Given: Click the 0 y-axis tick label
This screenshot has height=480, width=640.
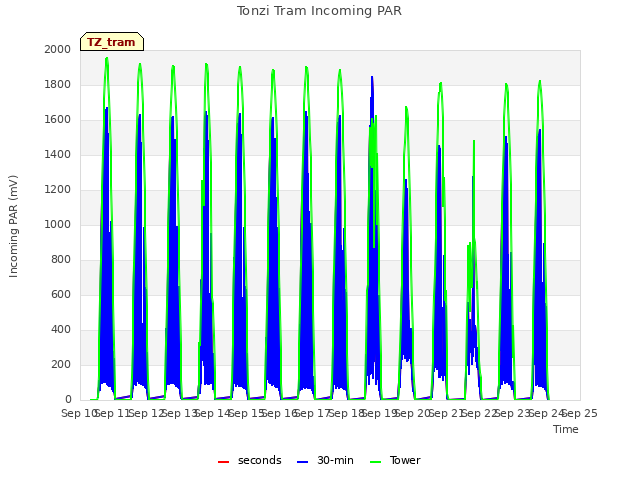Looking at the screenshot, I should click(x=68, y=399).
